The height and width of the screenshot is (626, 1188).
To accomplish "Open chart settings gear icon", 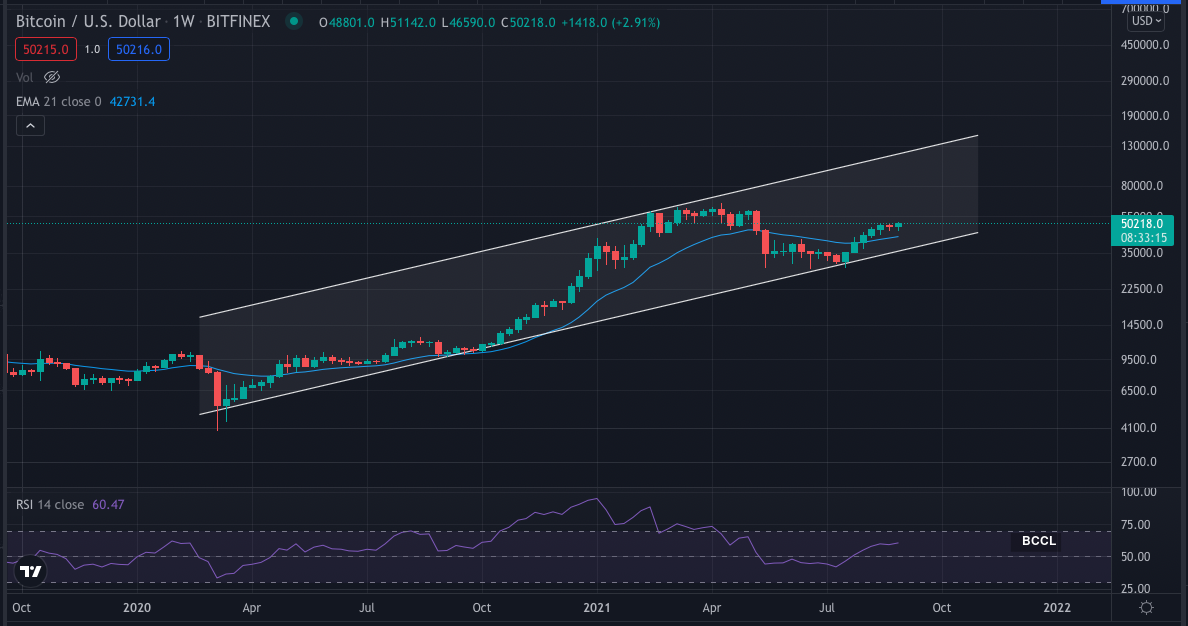I will 1147,607.
